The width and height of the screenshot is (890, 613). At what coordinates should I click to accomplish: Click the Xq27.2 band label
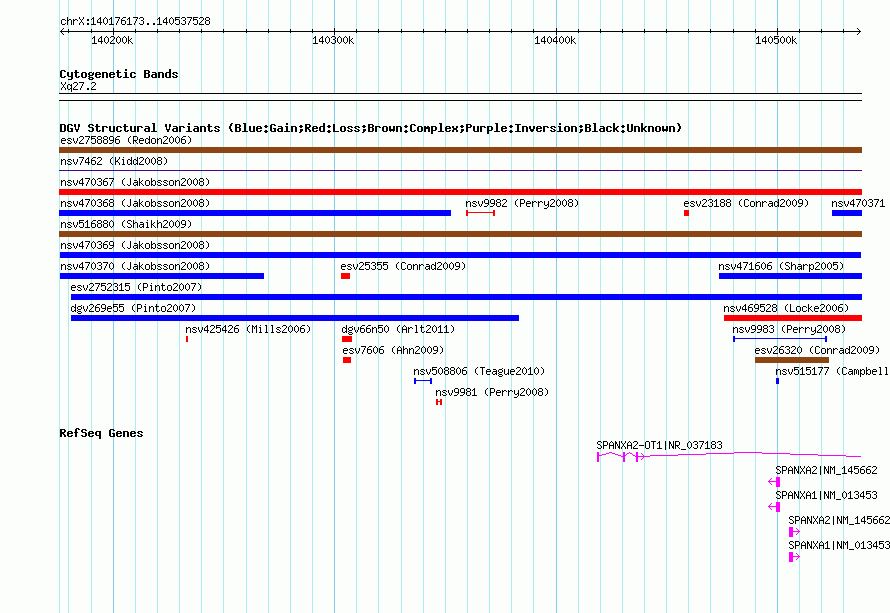coord(78,86)
